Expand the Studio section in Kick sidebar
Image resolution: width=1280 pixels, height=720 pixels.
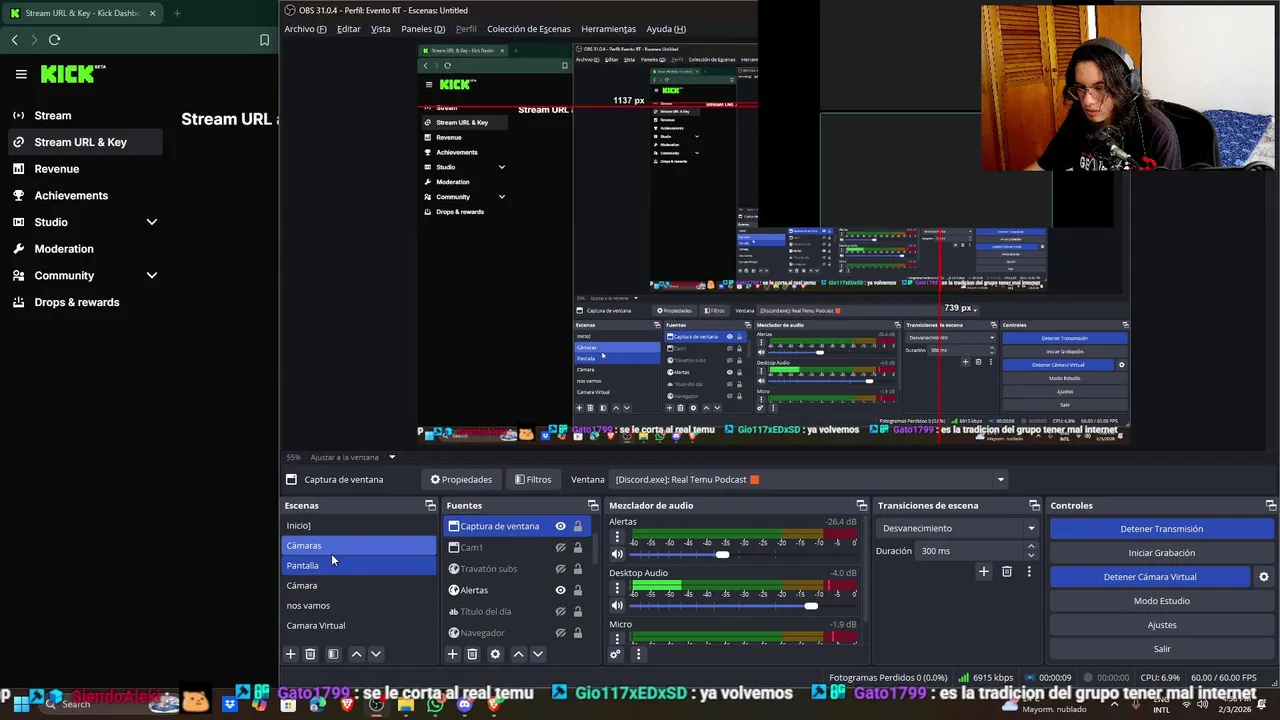(152, 222)
